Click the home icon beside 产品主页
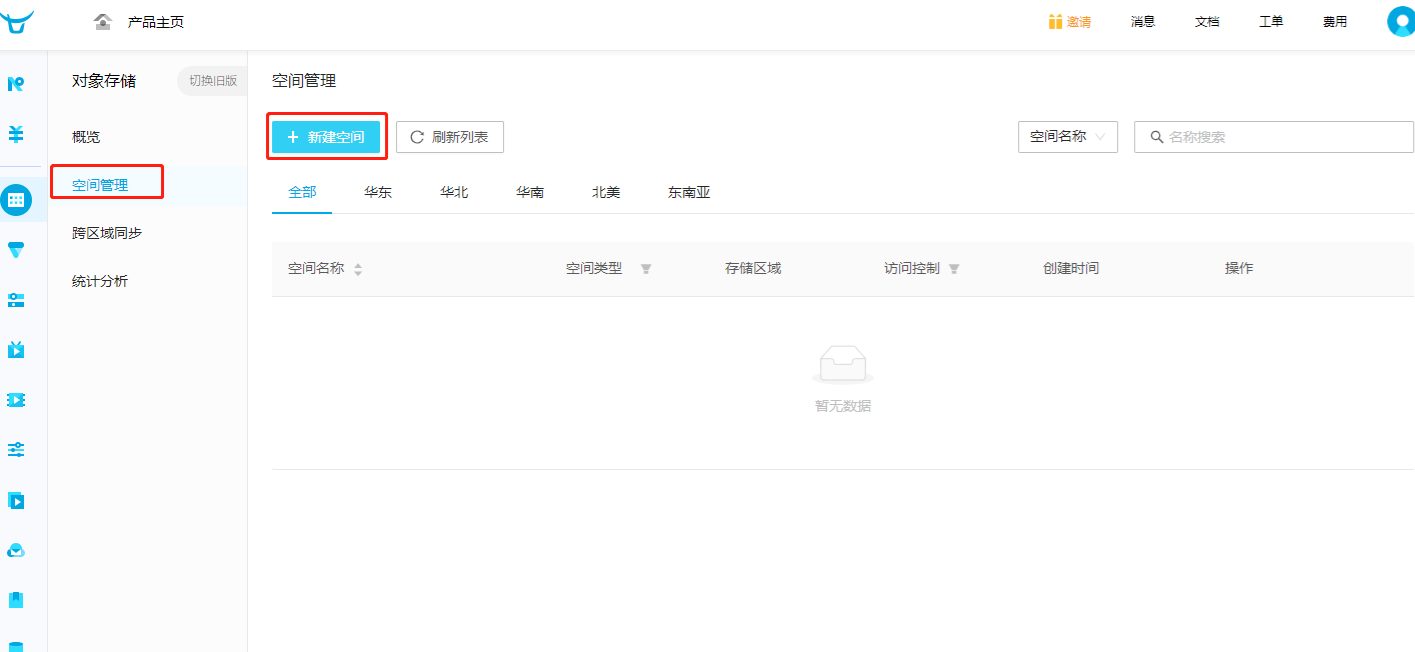The width and height of the screenshot is (1415, 652). tap(103, 22)
